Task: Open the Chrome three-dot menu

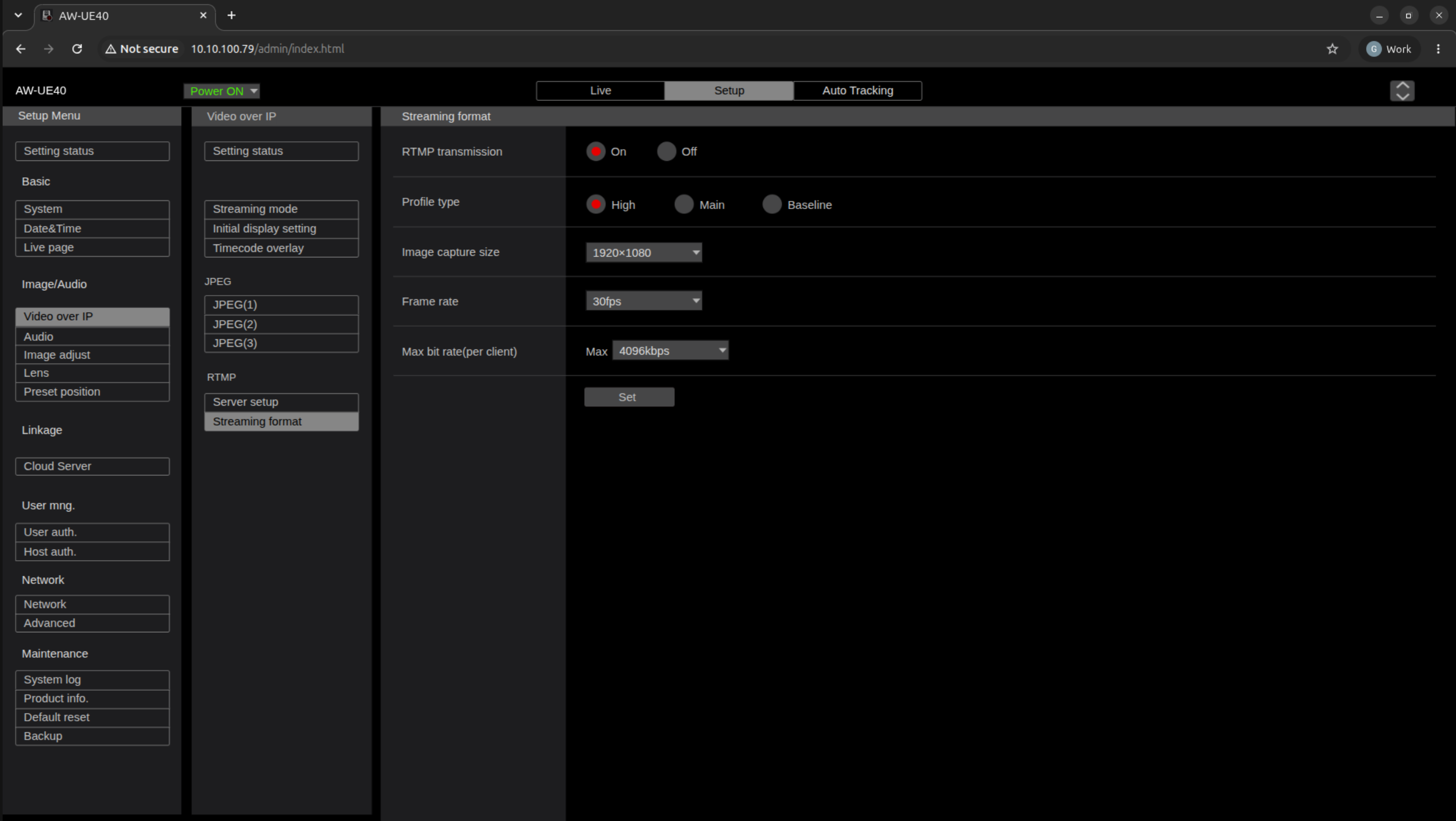Action: click(1438, 49)
